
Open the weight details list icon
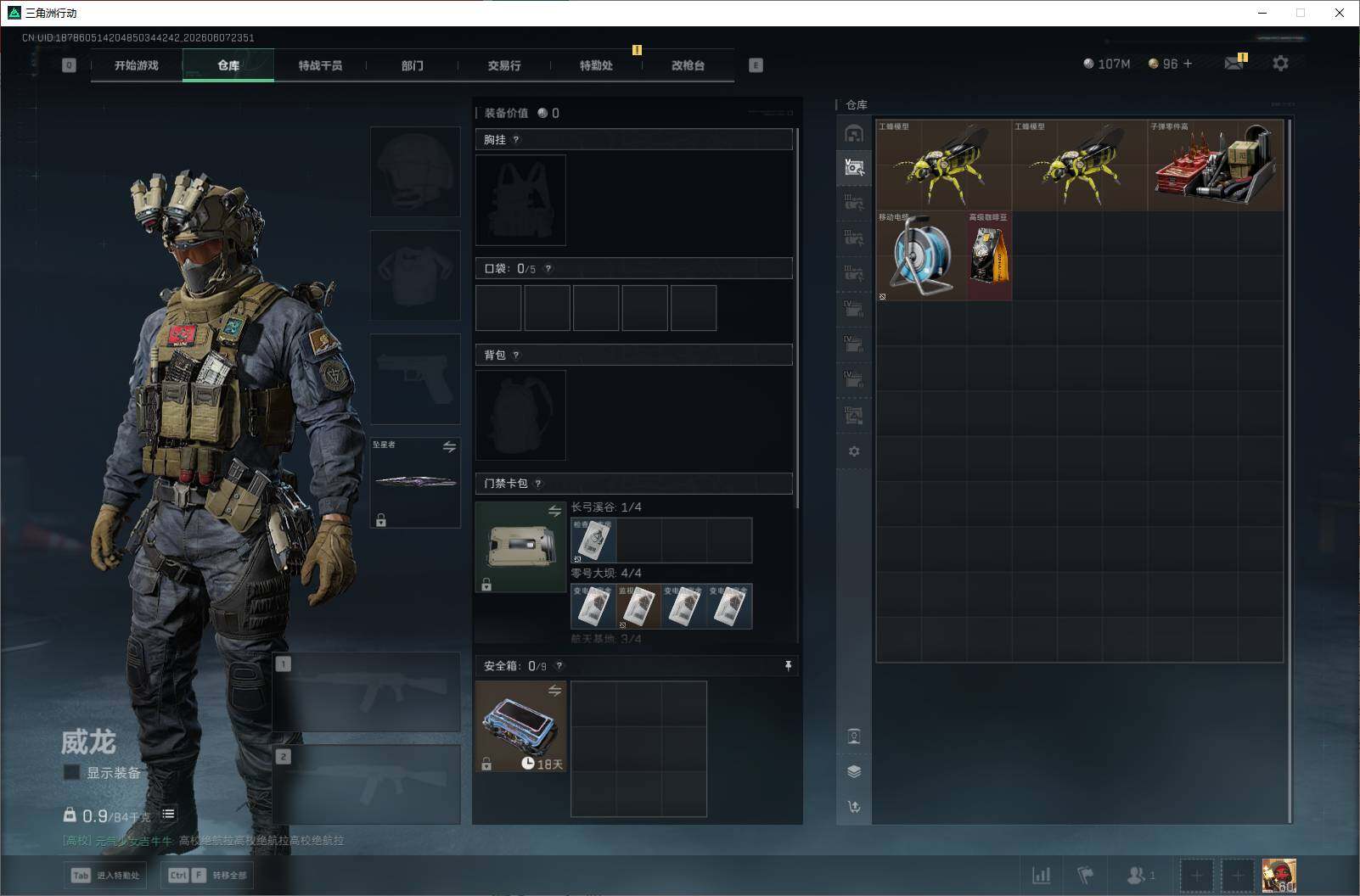(x=169, y=815)
